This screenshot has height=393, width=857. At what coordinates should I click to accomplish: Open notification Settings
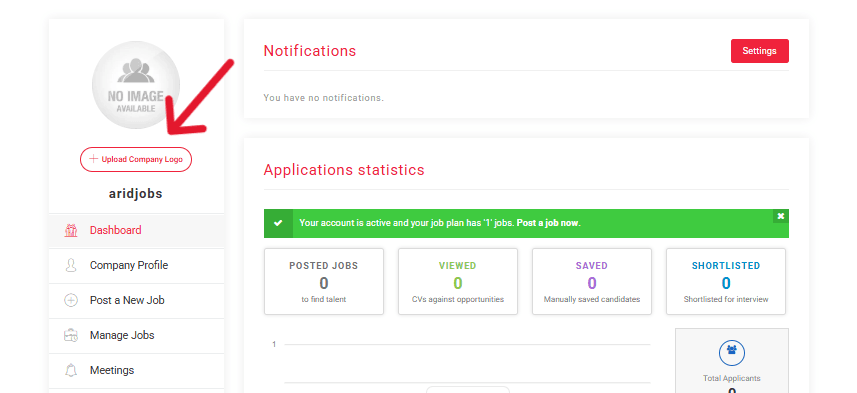760,51
